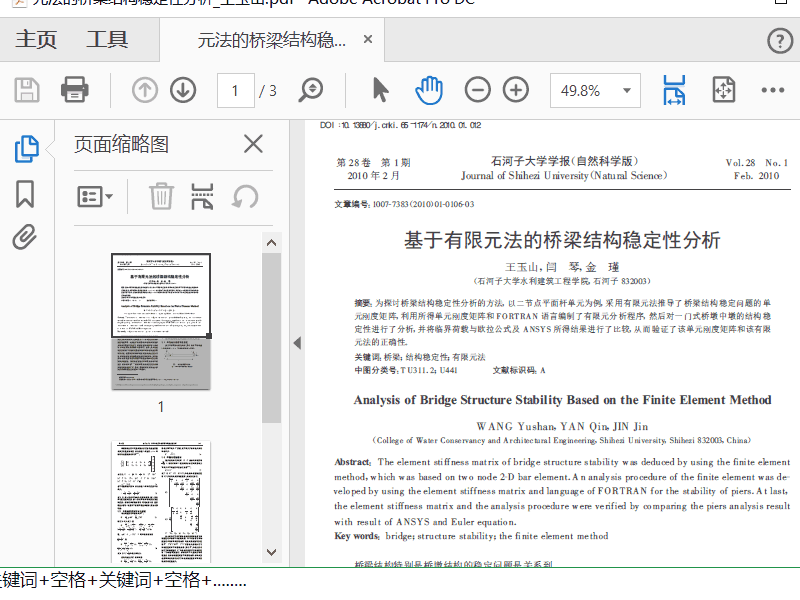This screenshot has height=600, width=800.
Task: Open the help question mark
Action: tap(780, 40)
